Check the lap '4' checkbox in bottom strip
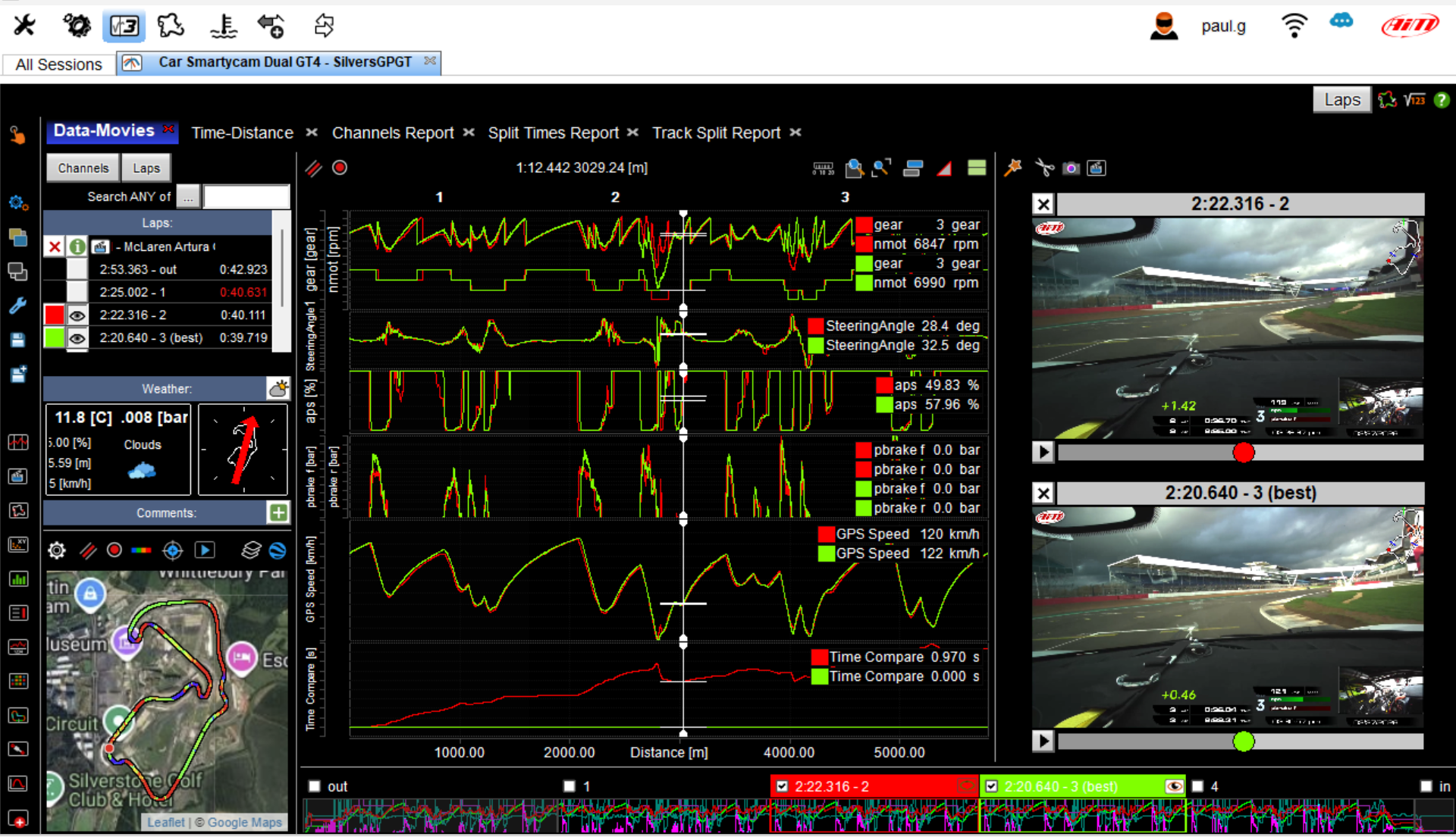The width and height of the screenshot is (1456, 837). pos(1198,786)
